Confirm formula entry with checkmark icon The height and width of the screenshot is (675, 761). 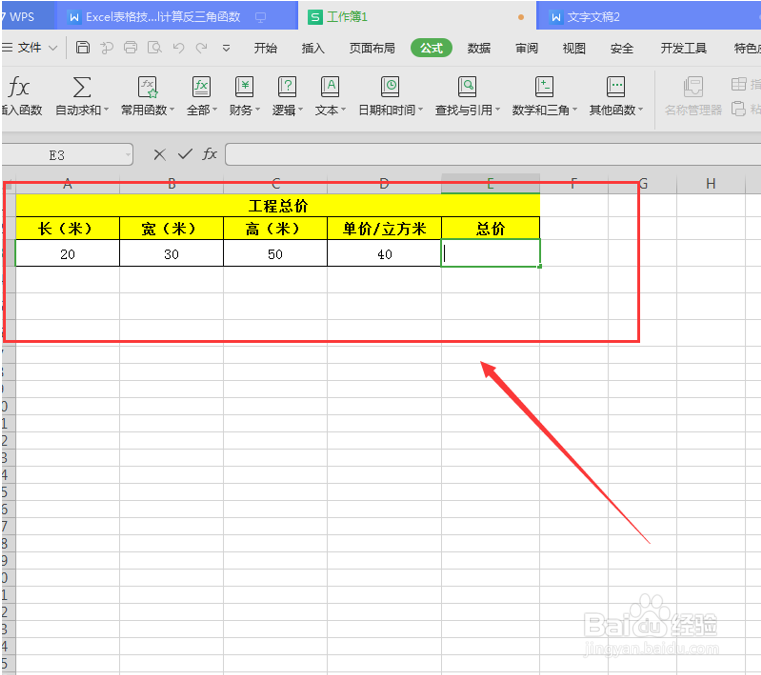click(x=185, y=154)
